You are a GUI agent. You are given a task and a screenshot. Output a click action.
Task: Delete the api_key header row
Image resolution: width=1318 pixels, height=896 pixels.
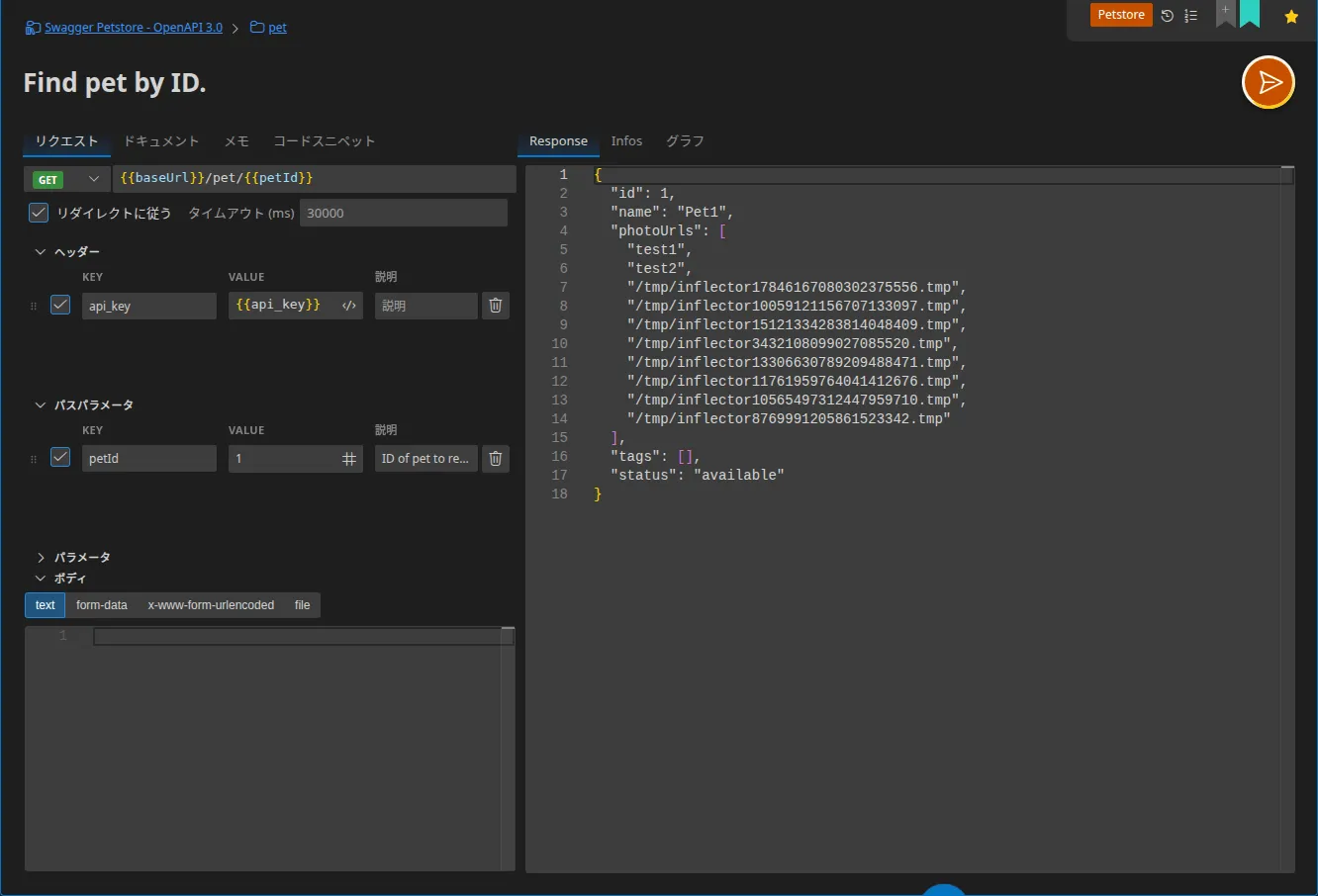(496, 306)
